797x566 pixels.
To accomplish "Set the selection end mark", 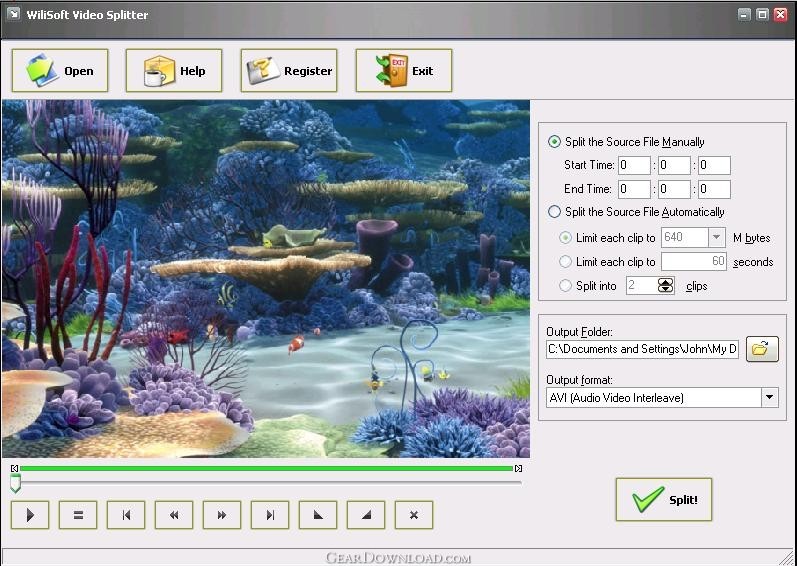I will point(366,515).
